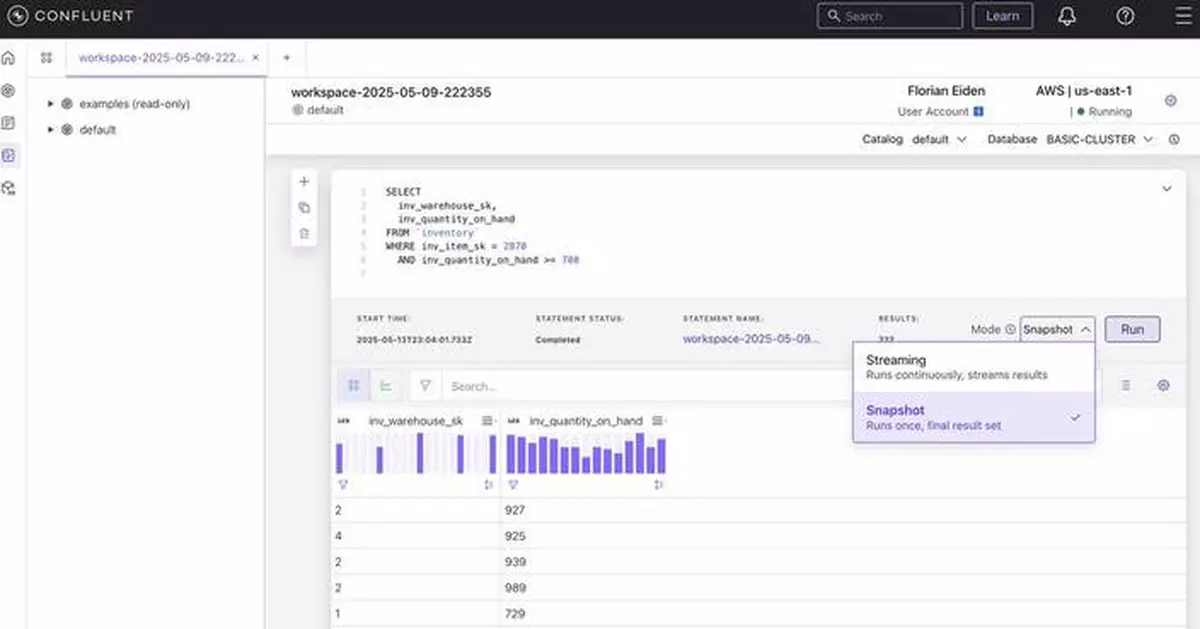Open the results settings gear icon
Image resolution: width=1200 pixels, height=629 pixels.
click(1161, 385)
